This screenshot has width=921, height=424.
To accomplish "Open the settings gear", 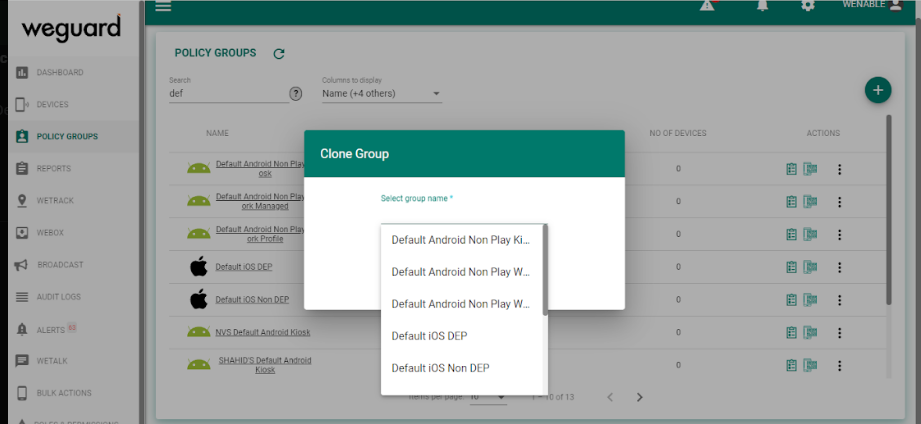I will pos(808,5).
